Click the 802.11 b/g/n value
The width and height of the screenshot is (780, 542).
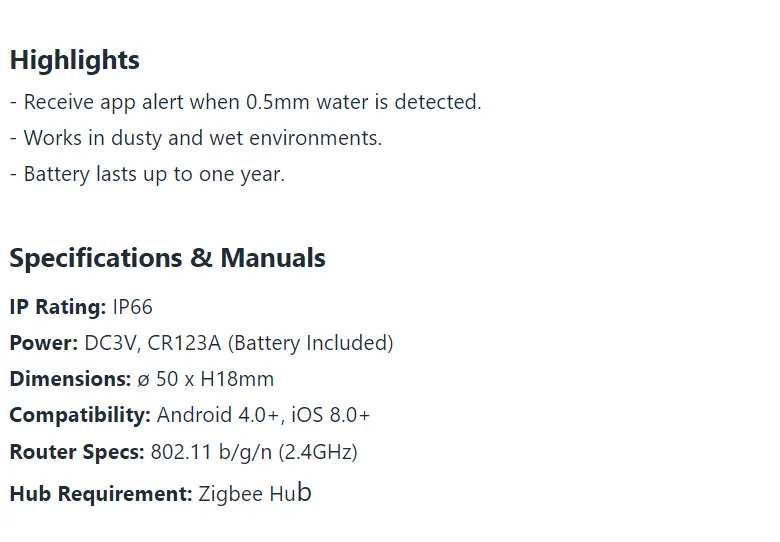pyautogui.click(x=211, y=452)
